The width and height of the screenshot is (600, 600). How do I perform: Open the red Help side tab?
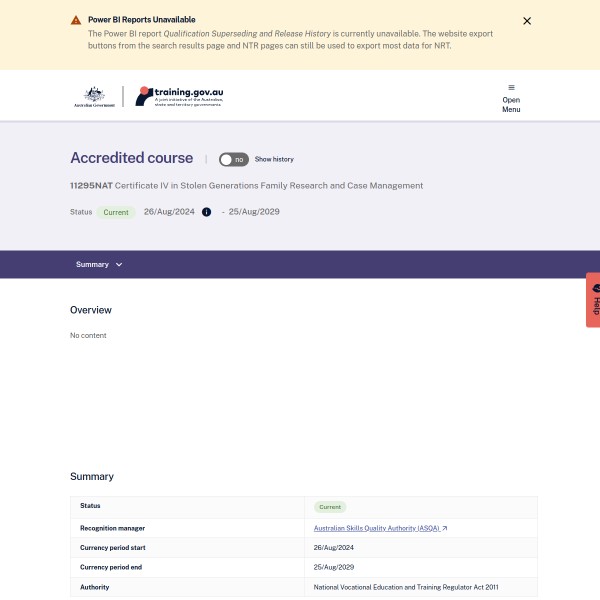(593, 300)
